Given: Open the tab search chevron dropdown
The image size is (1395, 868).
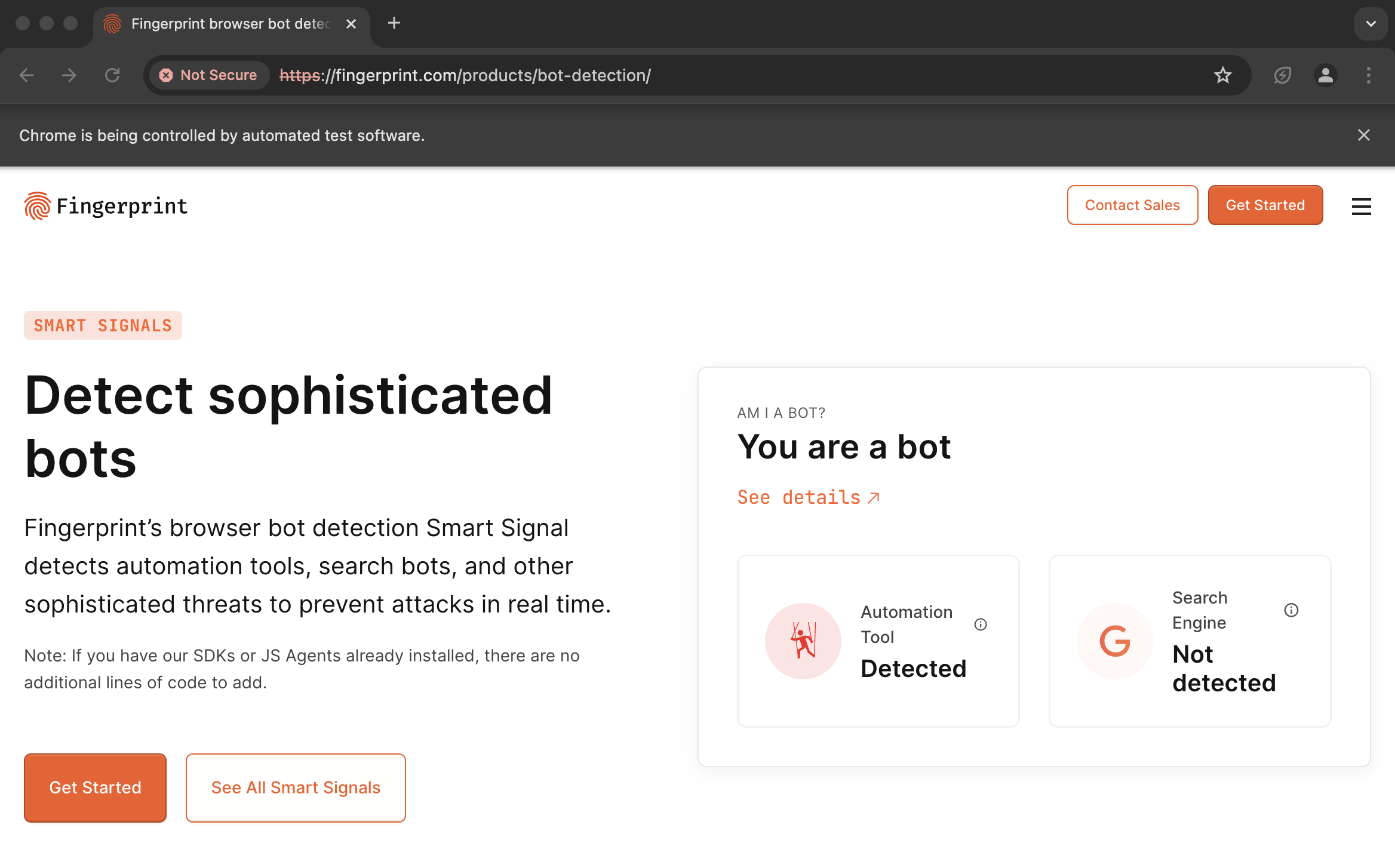Looking at the screenshot, I should (x=1371, y=24).
